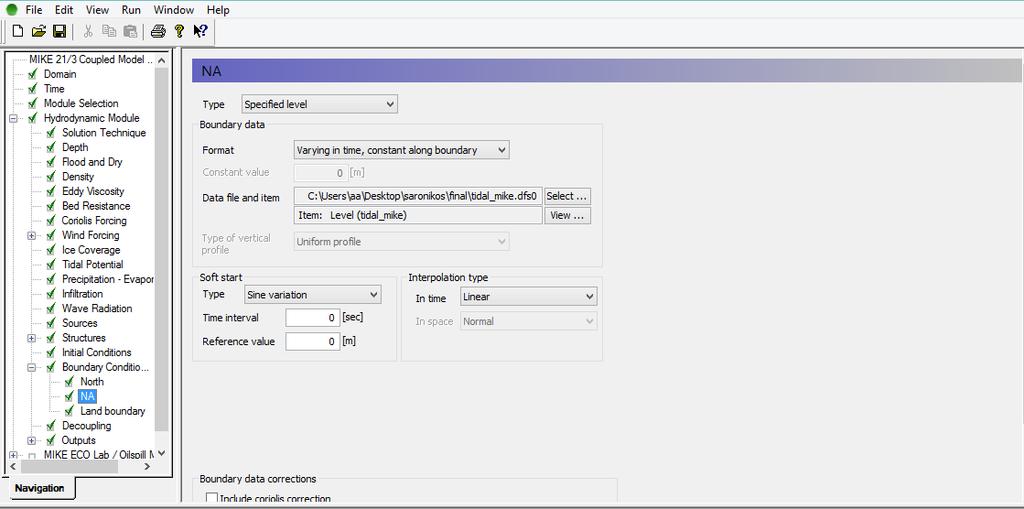1024x509 pixels.
Task: Collapse the Hydrodynamic Module tree node
Action: click(13, 118)
